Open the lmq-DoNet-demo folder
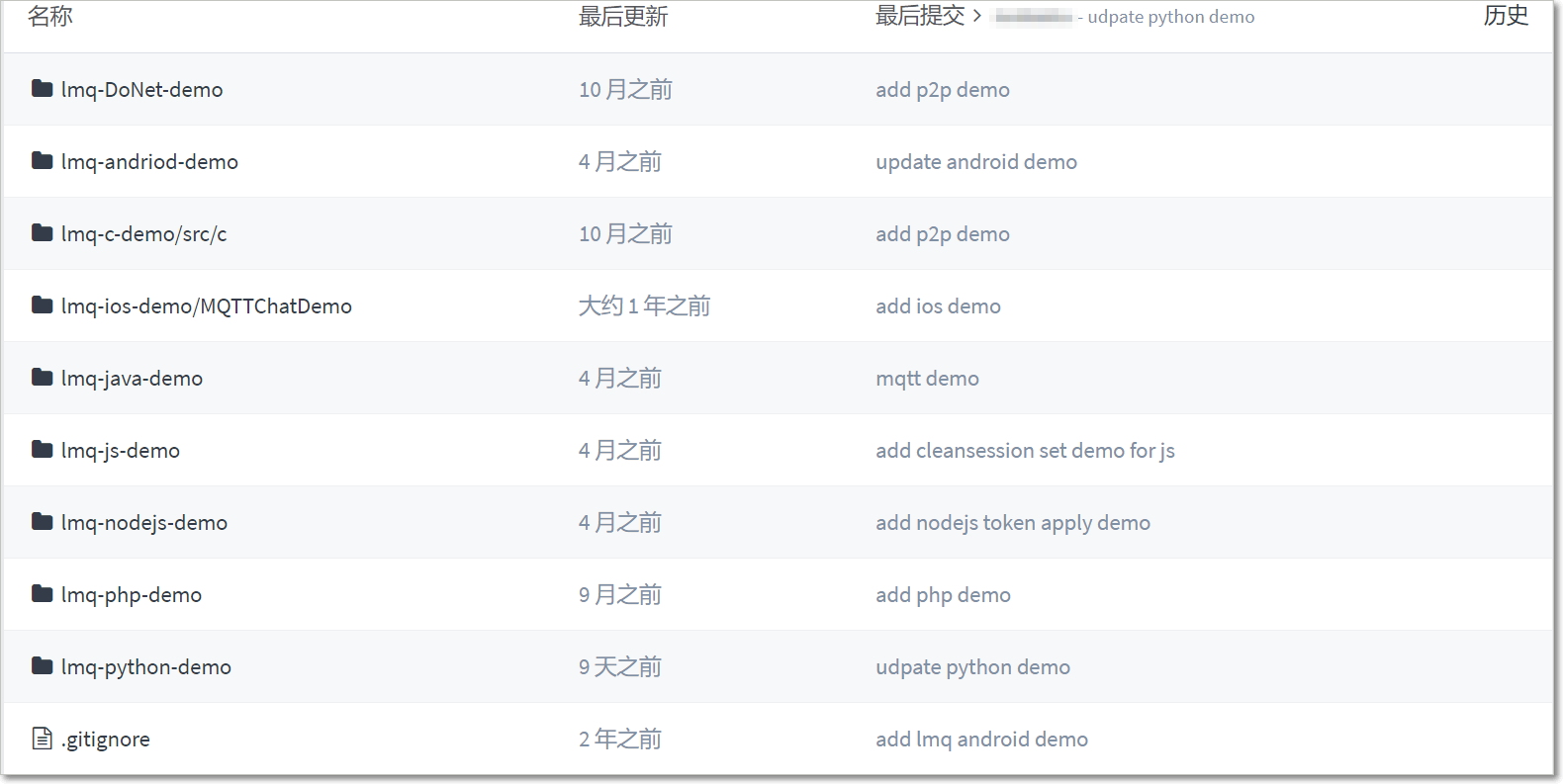Image resolution: width=1563 pixels, height=784 pixels. pyautogui.click(x=142, y=90)
